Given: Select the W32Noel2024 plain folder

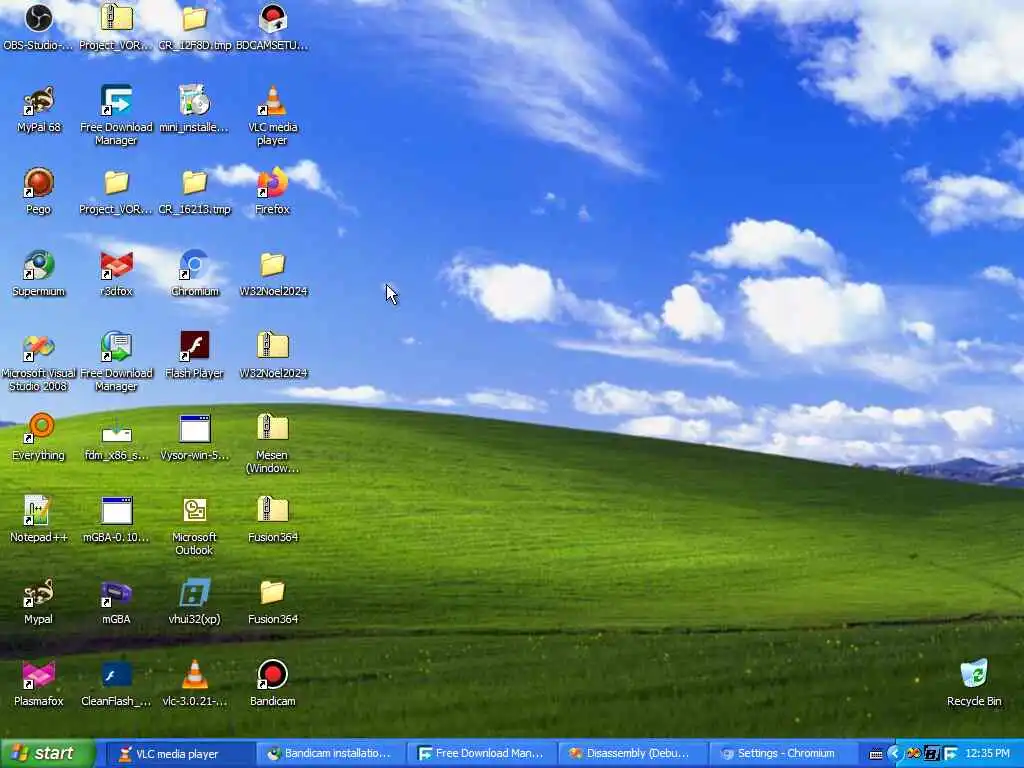Looking at the screenshot, I should [x=272, y=273].
